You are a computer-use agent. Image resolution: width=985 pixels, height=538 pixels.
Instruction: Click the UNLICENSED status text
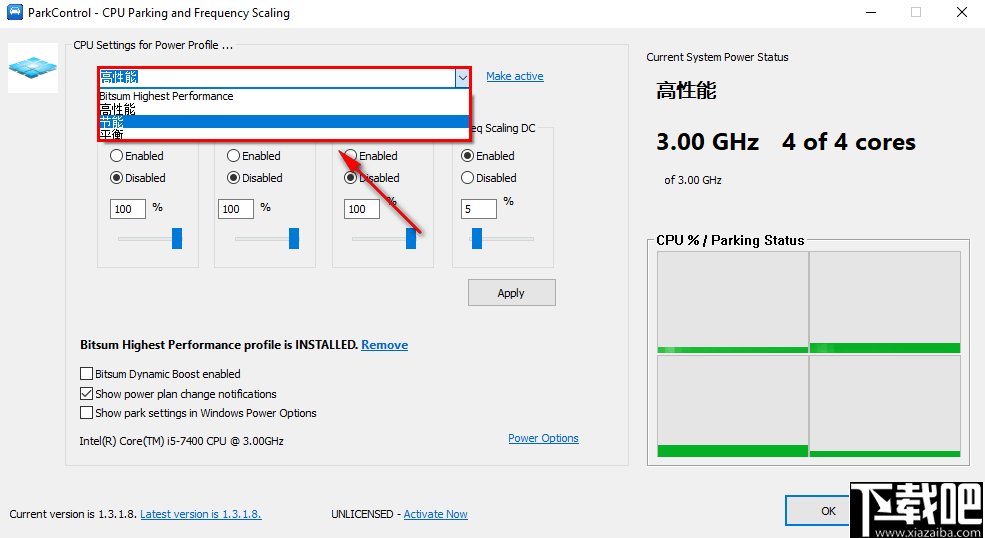coord(362,514)
